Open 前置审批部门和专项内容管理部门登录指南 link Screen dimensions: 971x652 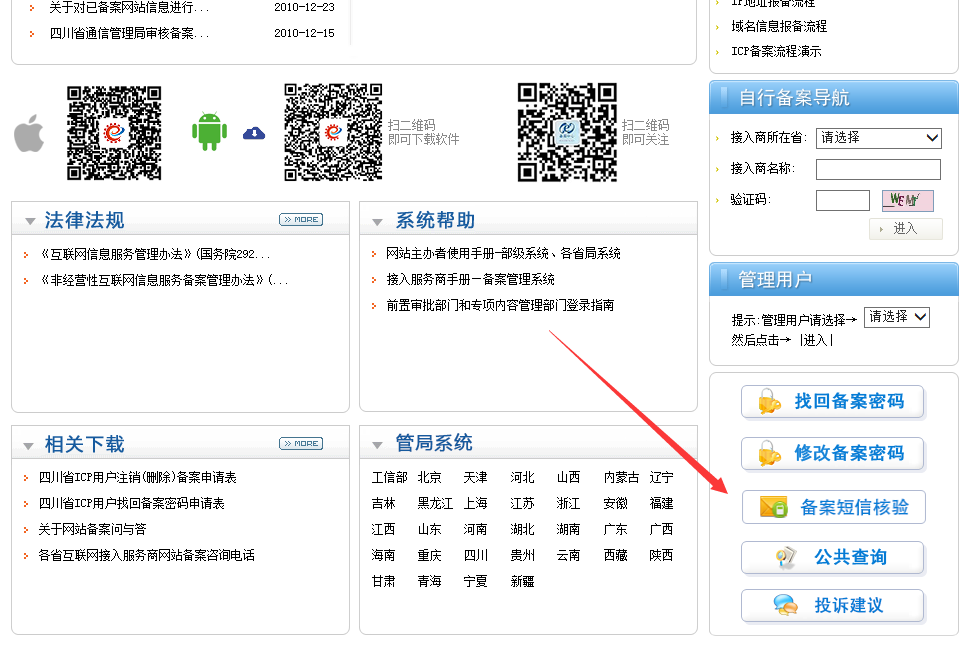(x=500, y=305)
